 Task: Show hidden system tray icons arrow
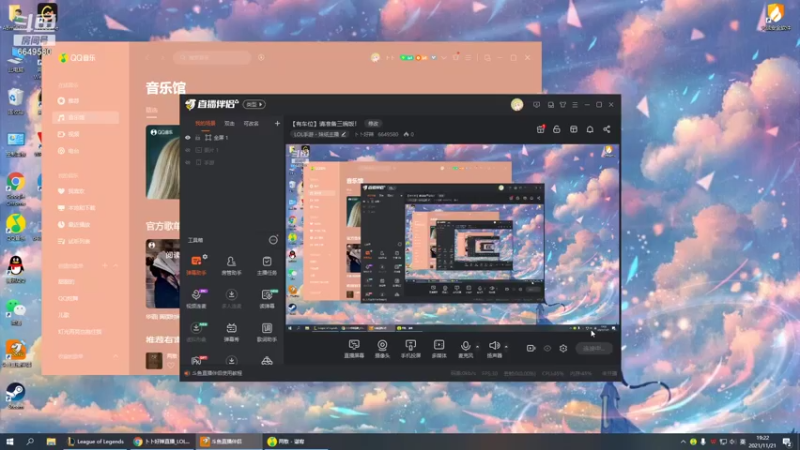[x=683, y=441]
